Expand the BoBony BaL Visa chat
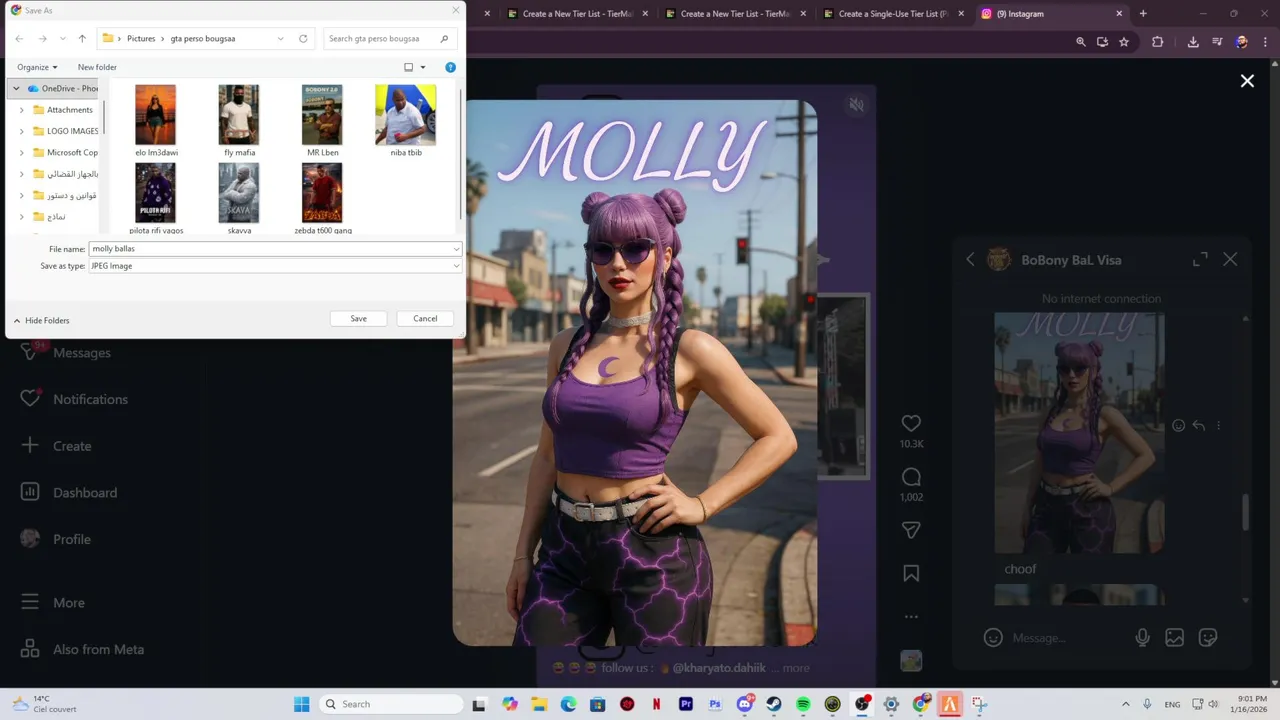 tap(1200, 259)
